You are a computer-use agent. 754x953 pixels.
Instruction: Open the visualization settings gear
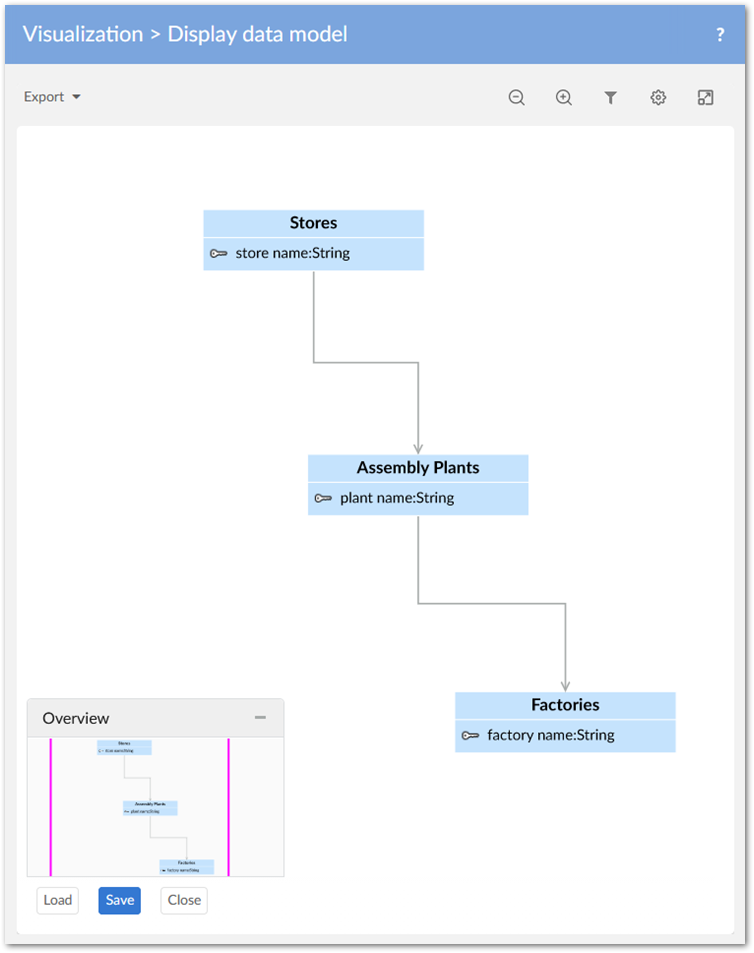click(657, 97)
